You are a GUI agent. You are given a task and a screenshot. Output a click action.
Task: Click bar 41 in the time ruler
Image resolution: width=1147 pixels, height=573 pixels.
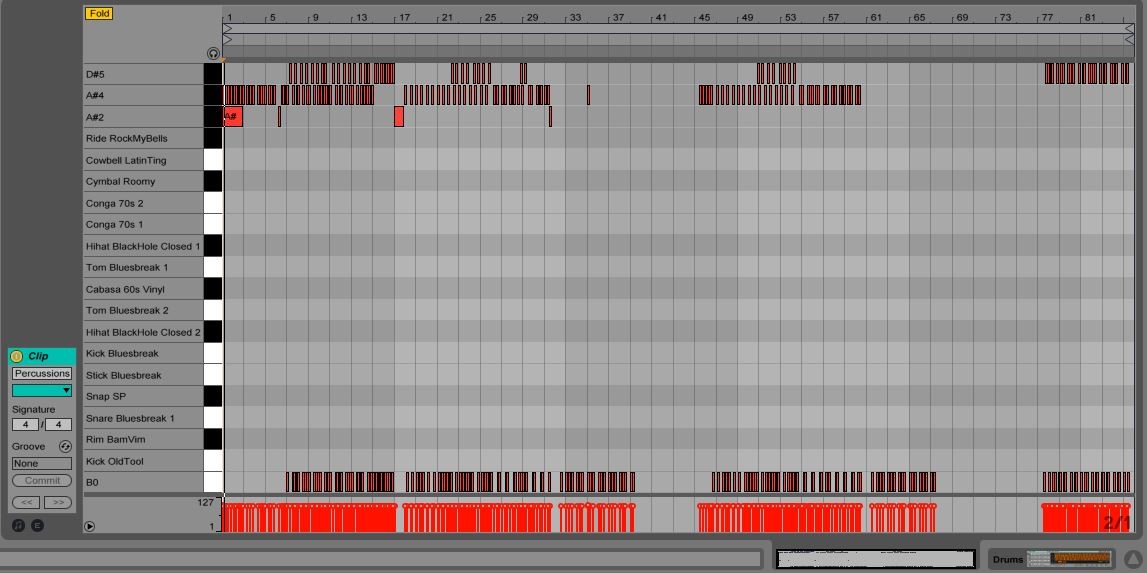click(x=661, y=18)
